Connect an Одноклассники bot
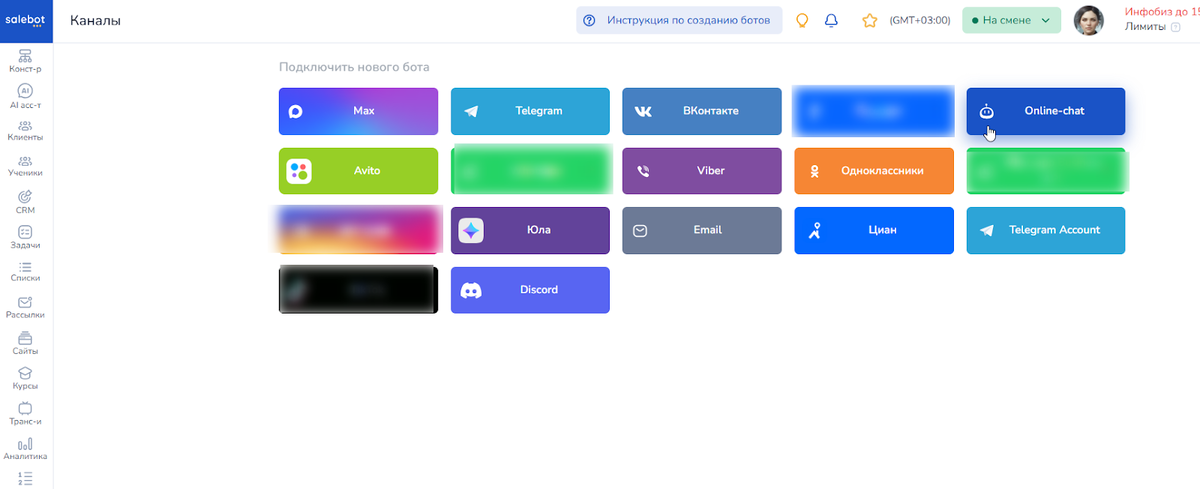This screenshot has width=1200, height=489. click(874, 171)
